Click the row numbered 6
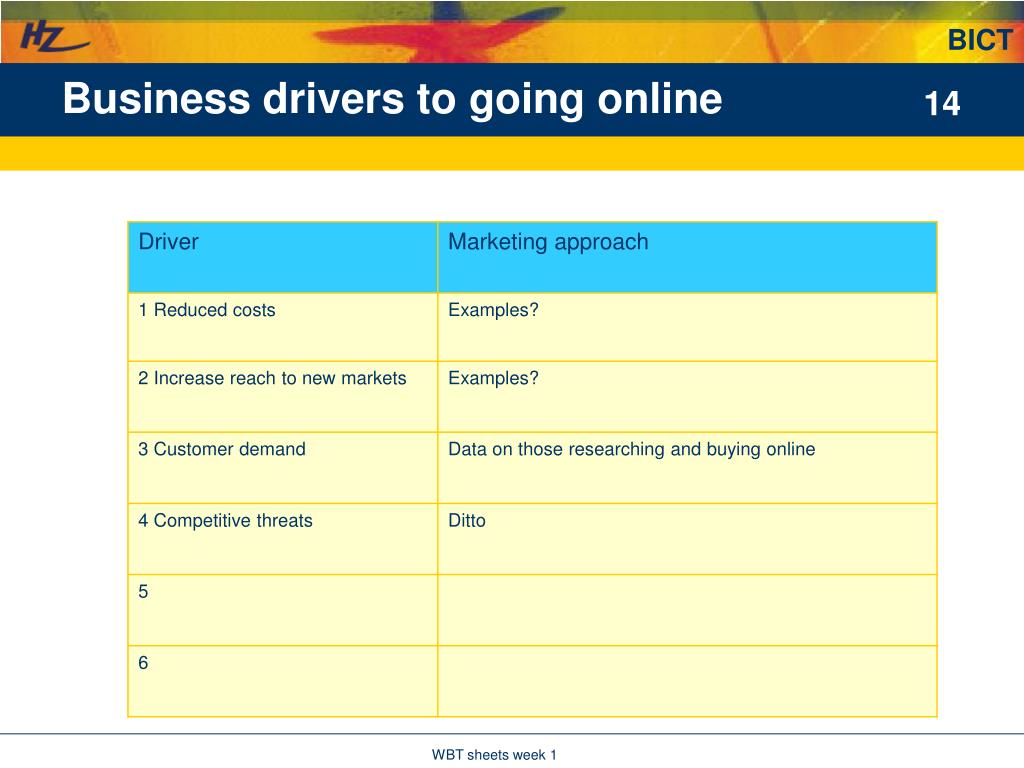Image resolution: width=1024 pixels, height=768 pixels. pyautogui.click(x=532, y=681)
